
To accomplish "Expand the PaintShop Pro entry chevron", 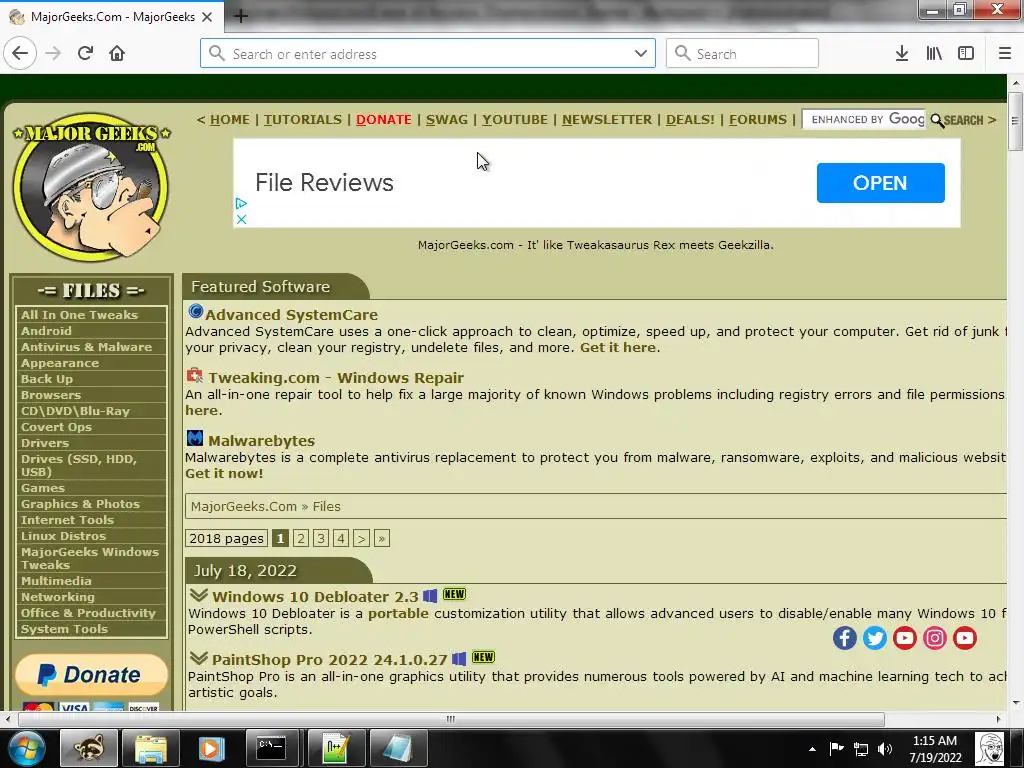I will (199, 658).
